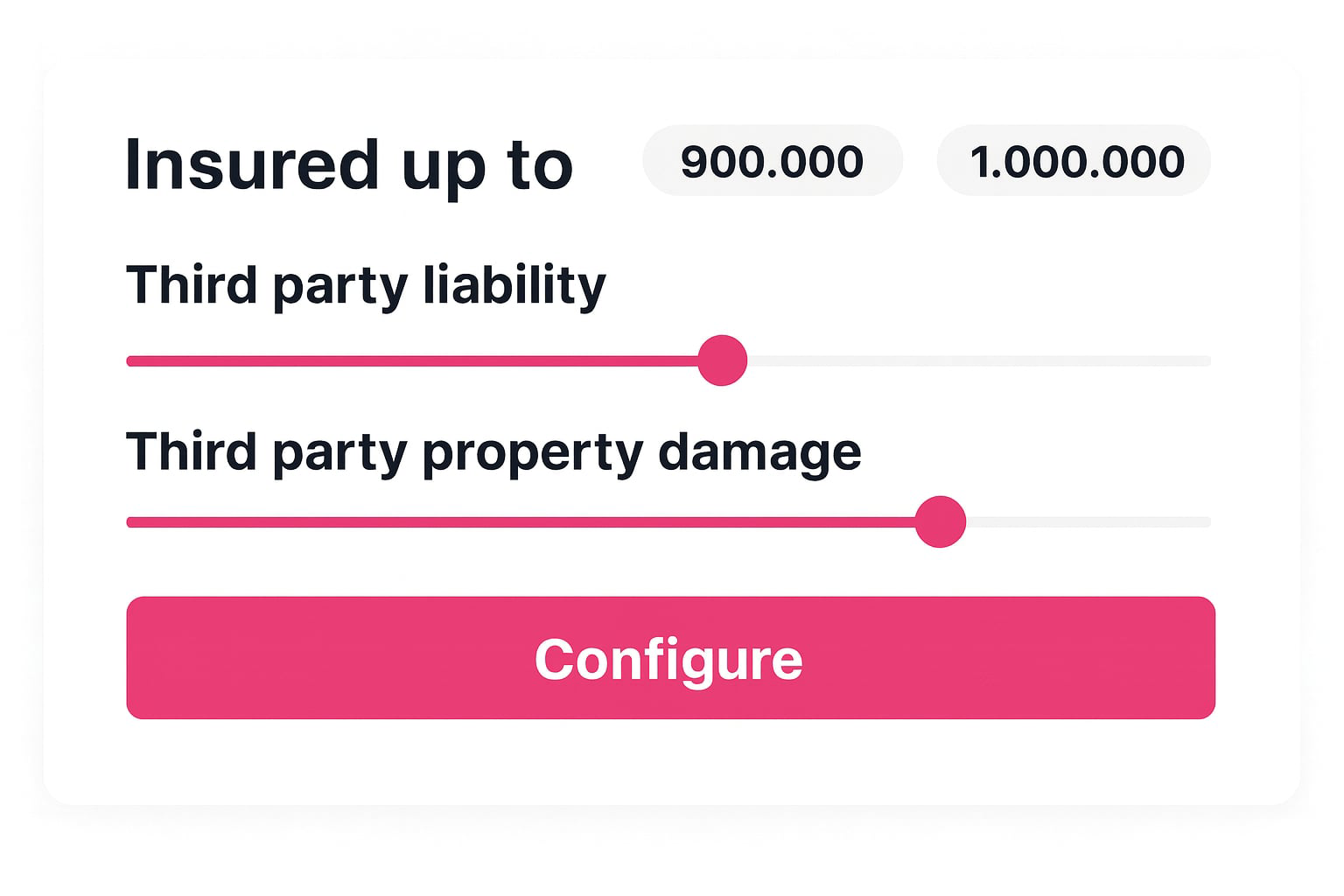
Task: Set liability slider to its minimum end
Action: (x=129, y=360)
